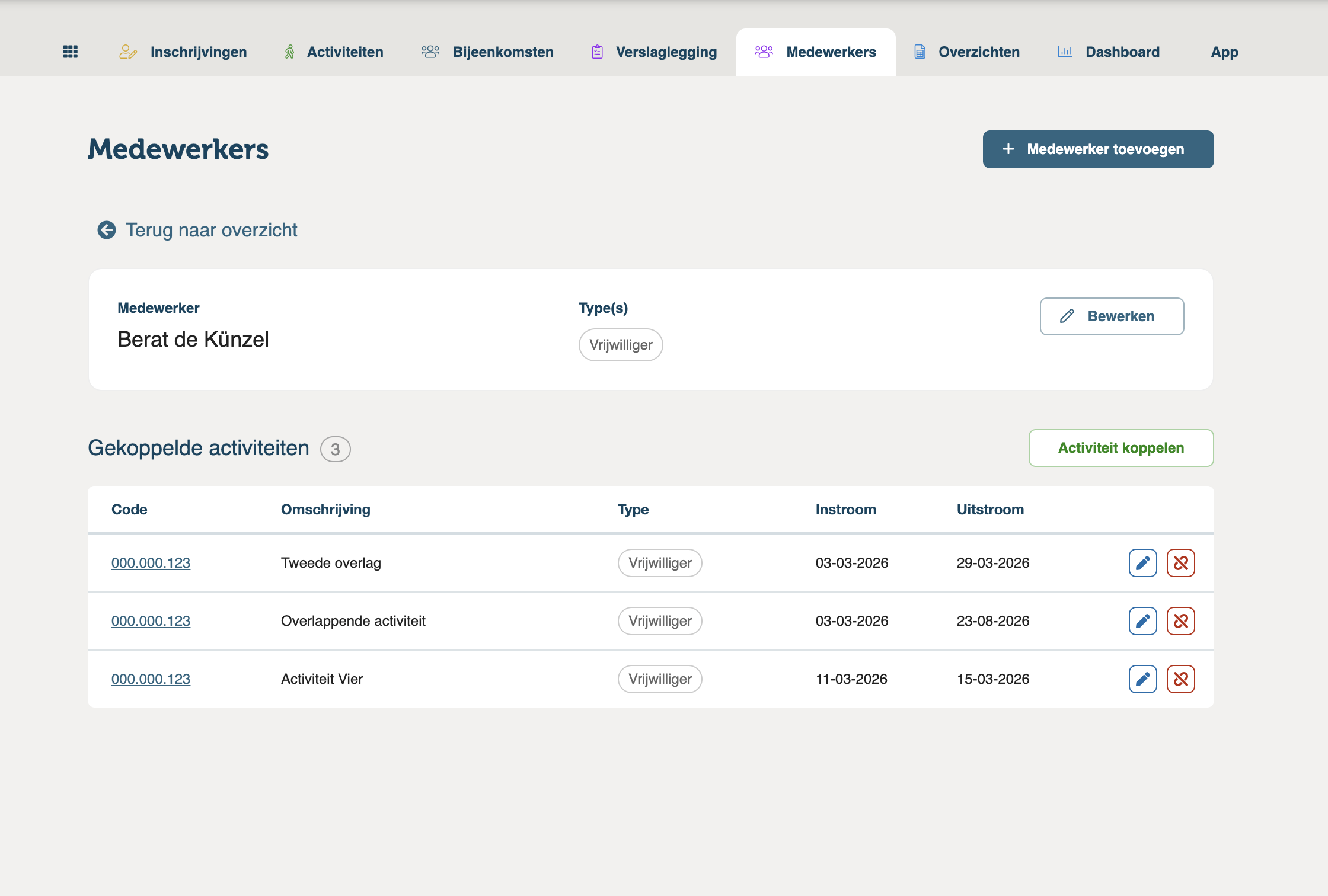This screenshot has width=1328, height=896.
Task: Open the Dashboard tab
Action: (1109, 52)
